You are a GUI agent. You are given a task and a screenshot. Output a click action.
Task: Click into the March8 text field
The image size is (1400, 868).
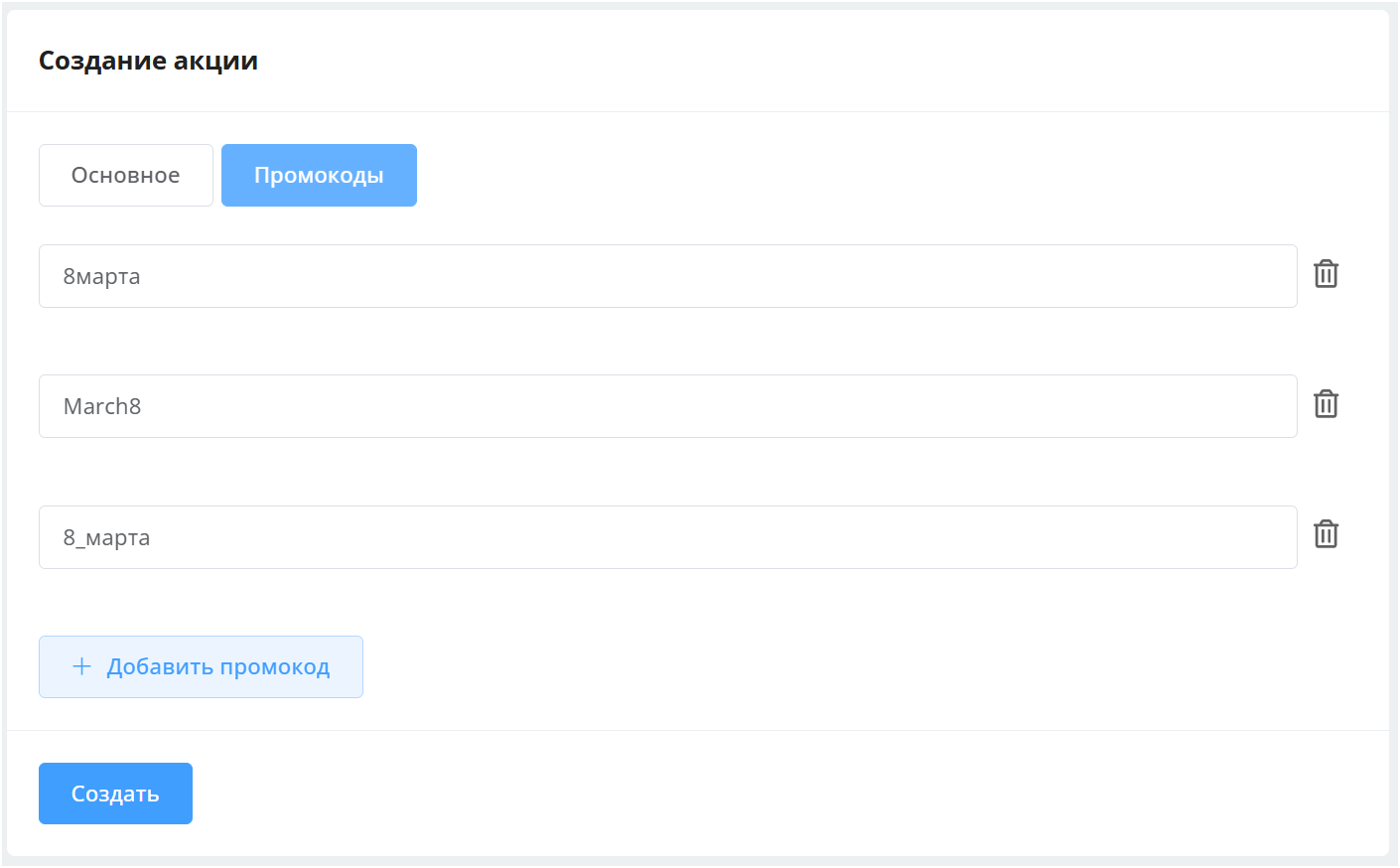pos(667,406)
